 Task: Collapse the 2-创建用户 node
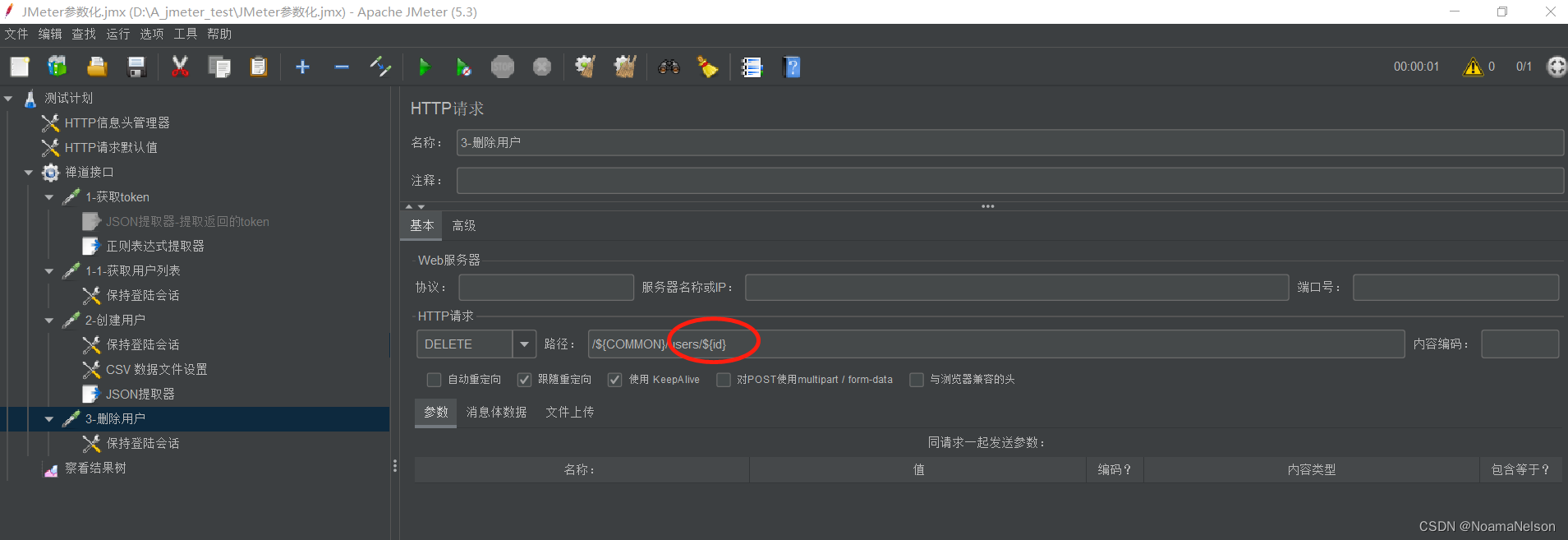(x=49, y=321)
